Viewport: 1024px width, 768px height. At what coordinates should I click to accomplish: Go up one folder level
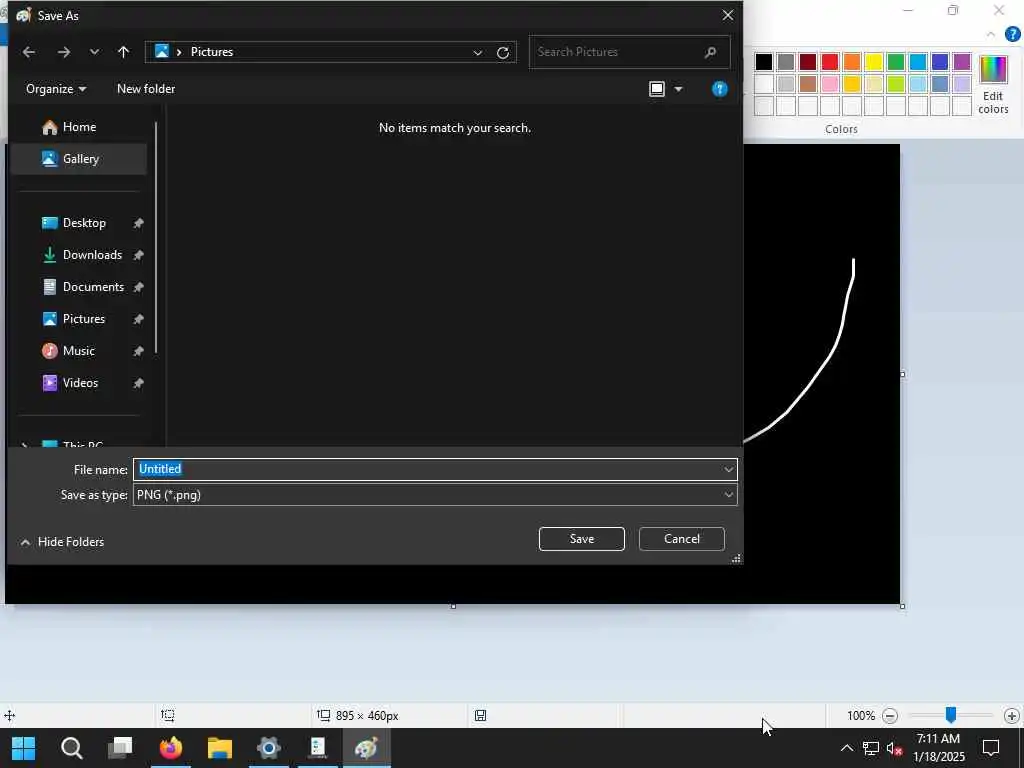(x=123, y=52)
